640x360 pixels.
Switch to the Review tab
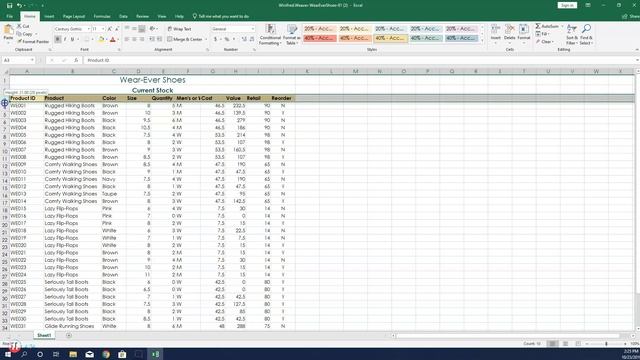point(142,16)
